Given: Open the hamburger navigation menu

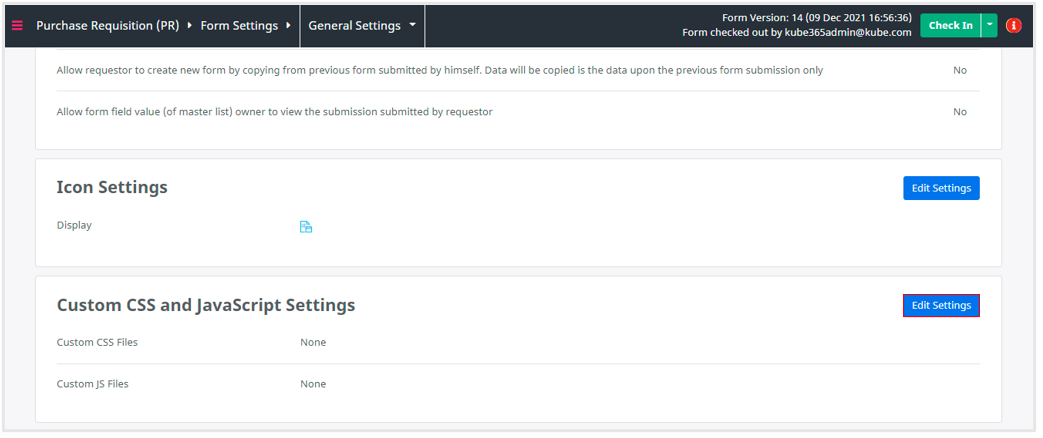Looking at the screenshot, I should pyautogui.click(x=17, y=25).
